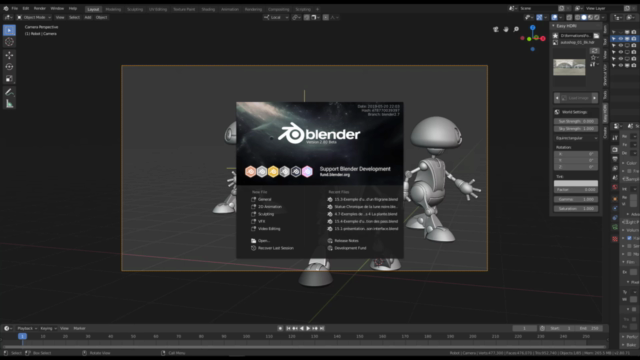The height and width of the screenshot is (360, 640).
Task: Click the zoom magnifier icon in viewport
Action: pyautogui.click(x=516, y=29)
